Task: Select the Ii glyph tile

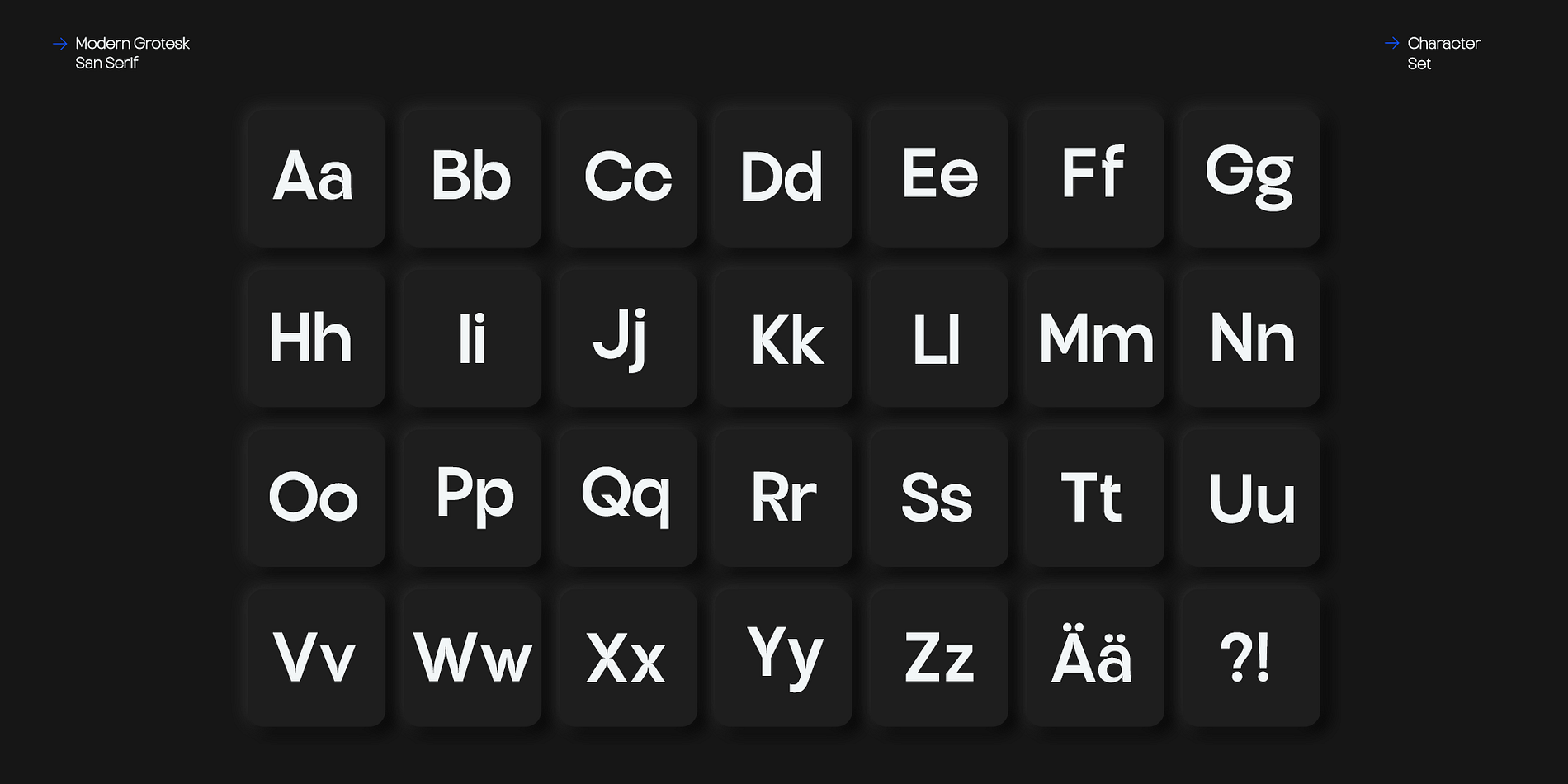Action: (x=472, y=338)
